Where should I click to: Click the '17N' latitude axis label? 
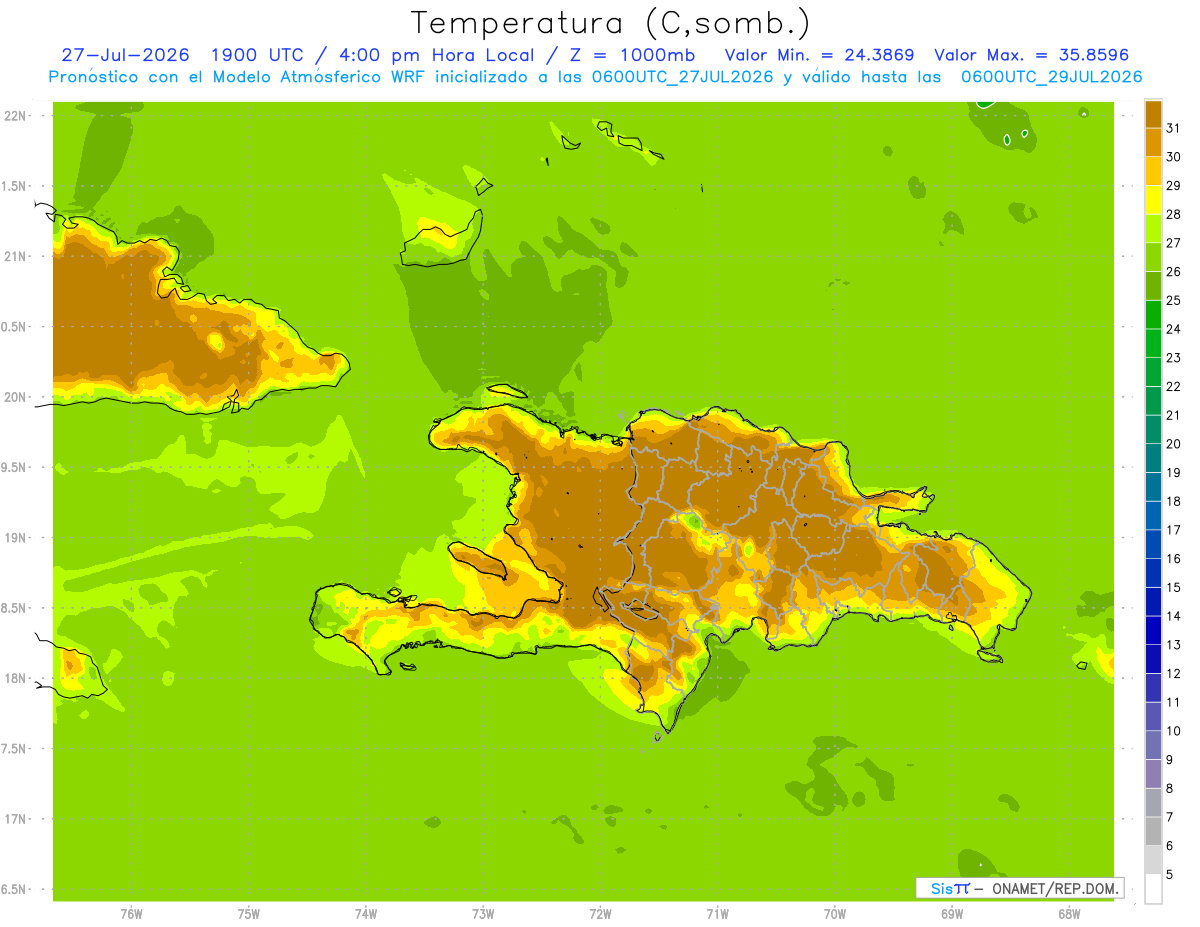tap(14, 819)
